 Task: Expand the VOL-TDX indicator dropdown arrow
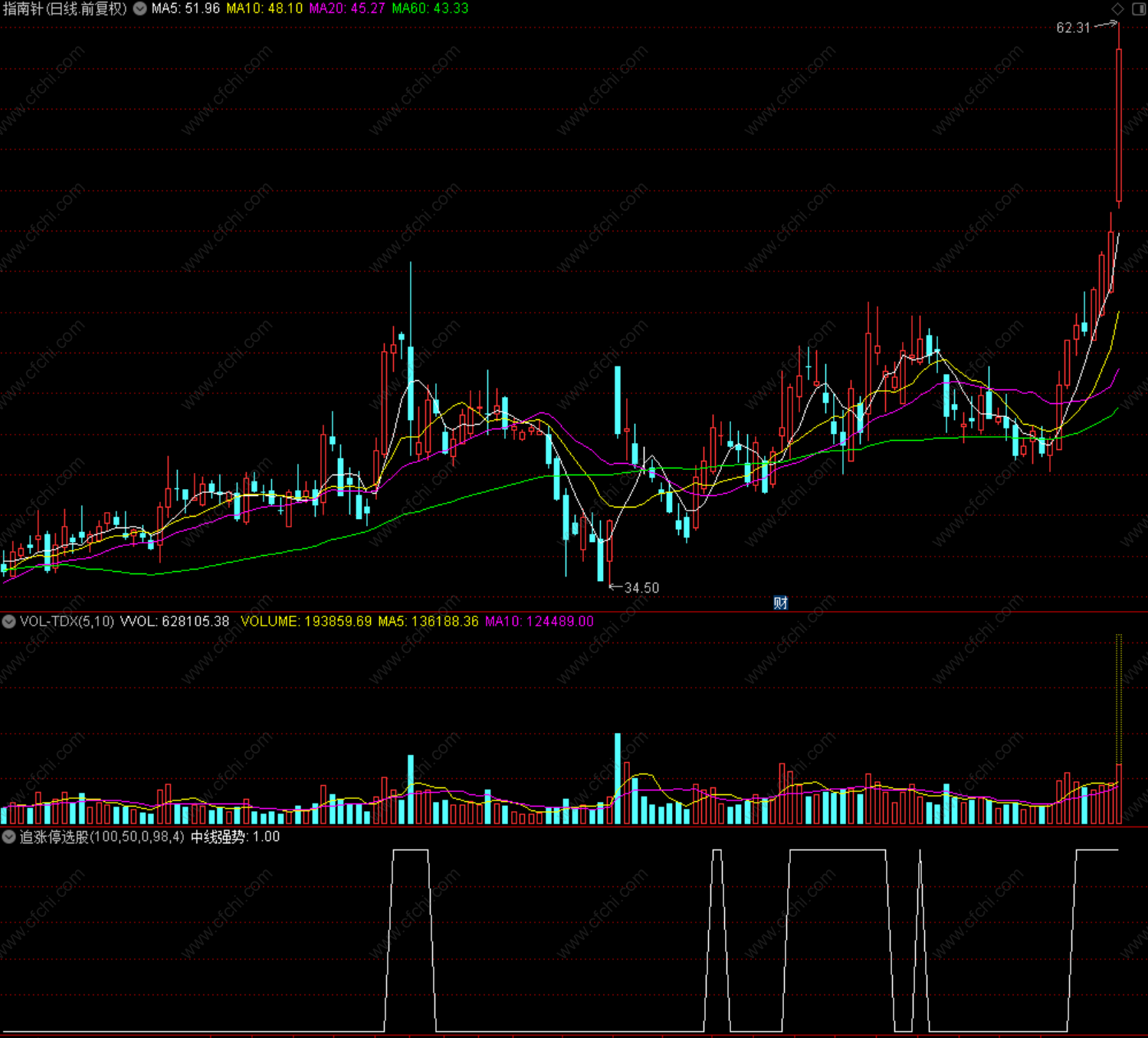point(8,622)
